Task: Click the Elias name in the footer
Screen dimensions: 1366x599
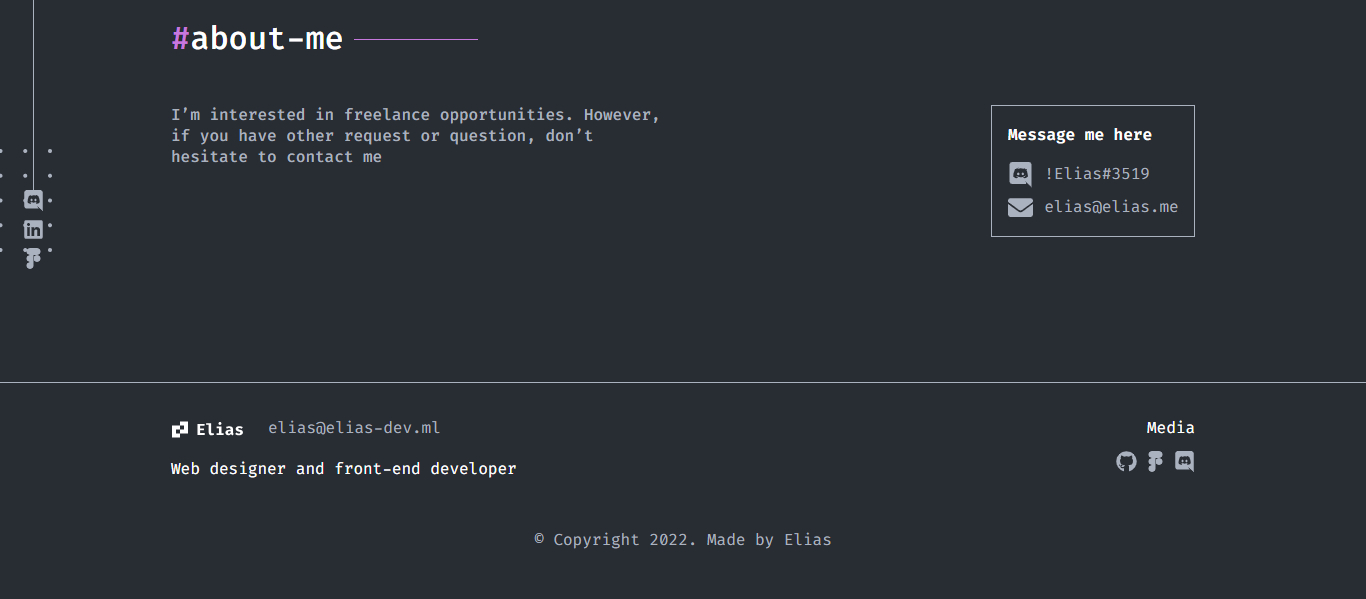Action: [220, 430]
